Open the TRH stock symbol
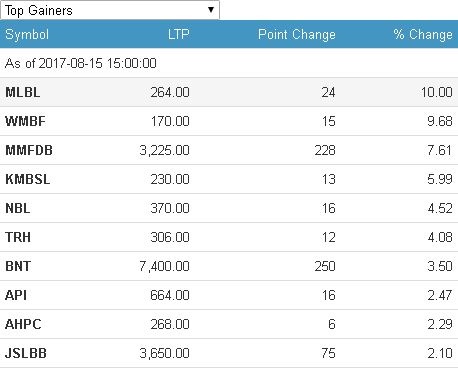 (18, 237)
